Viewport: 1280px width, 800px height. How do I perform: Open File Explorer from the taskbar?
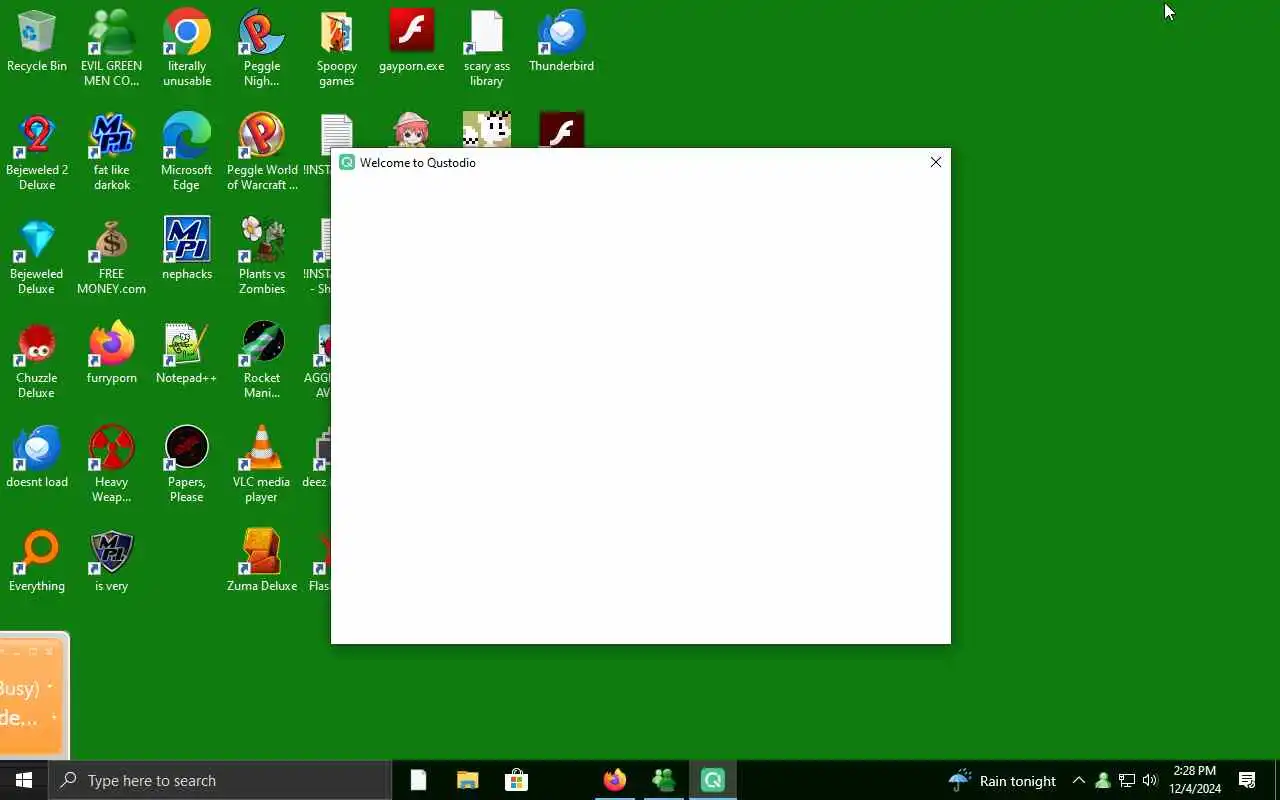click(467, 780)
